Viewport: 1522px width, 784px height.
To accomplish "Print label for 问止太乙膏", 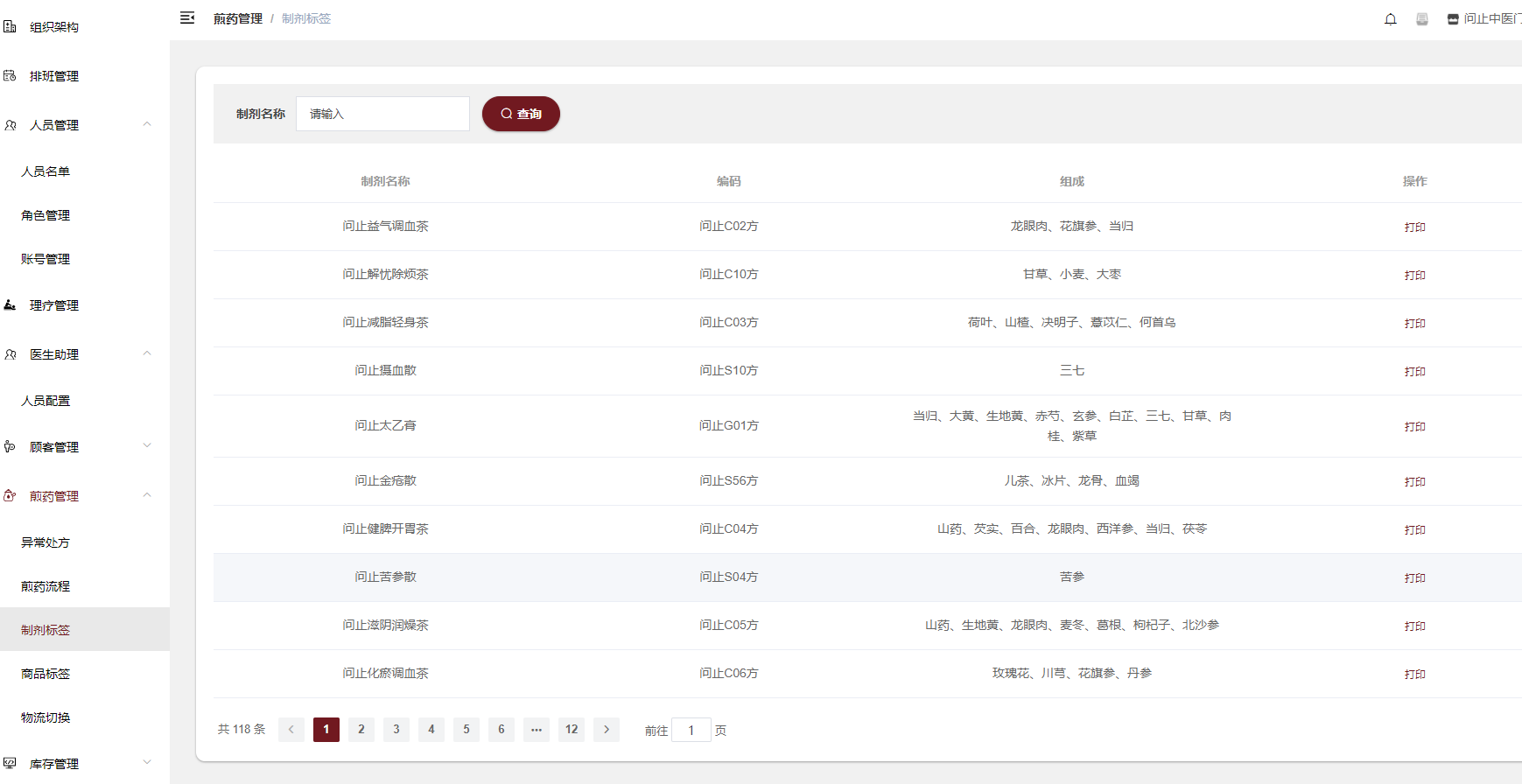I will click(x=1414, y=426).
